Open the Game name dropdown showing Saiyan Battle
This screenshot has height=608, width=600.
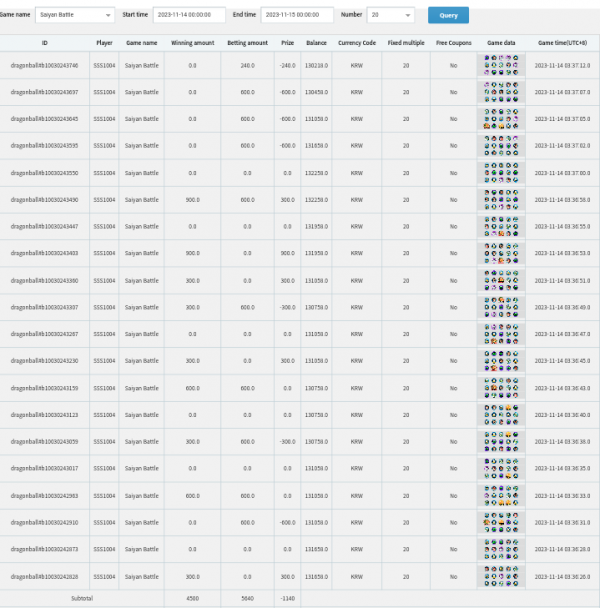tap(75, 15)
